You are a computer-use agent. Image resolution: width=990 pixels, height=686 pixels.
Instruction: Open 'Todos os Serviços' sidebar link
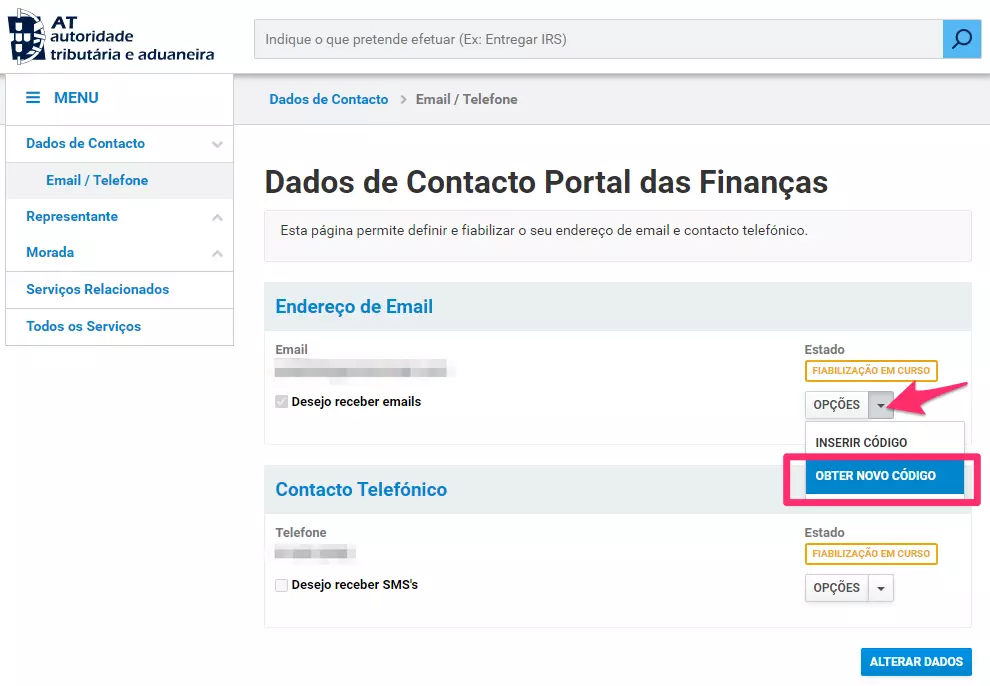pos(83,326)
